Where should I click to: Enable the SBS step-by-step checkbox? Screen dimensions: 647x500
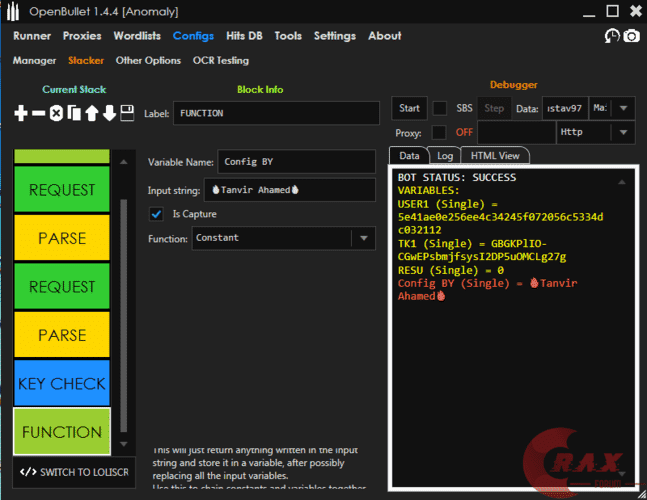(x=439, y=108)
